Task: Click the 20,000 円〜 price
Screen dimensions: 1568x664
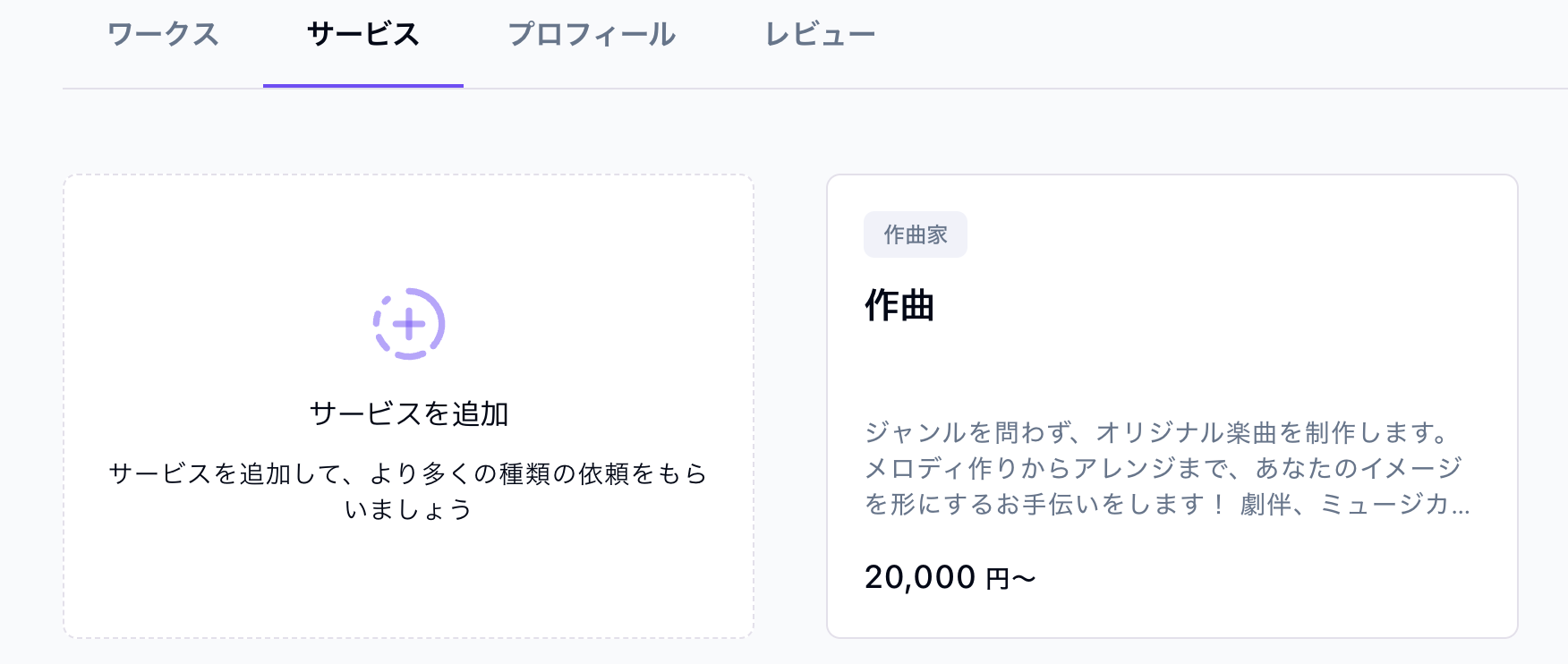Action: [x=950, y=577]
